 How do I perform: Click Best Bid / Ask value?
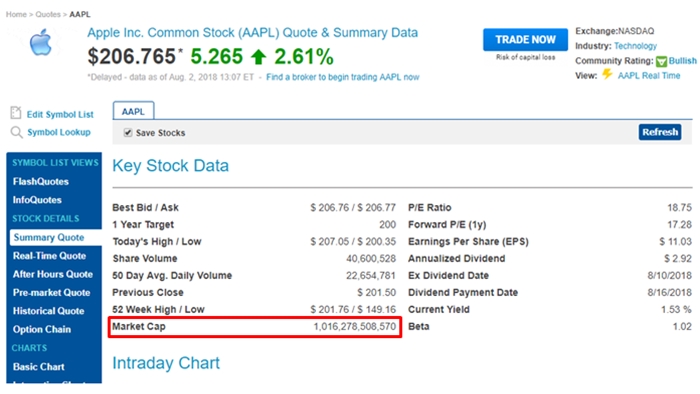click(353, 207)
